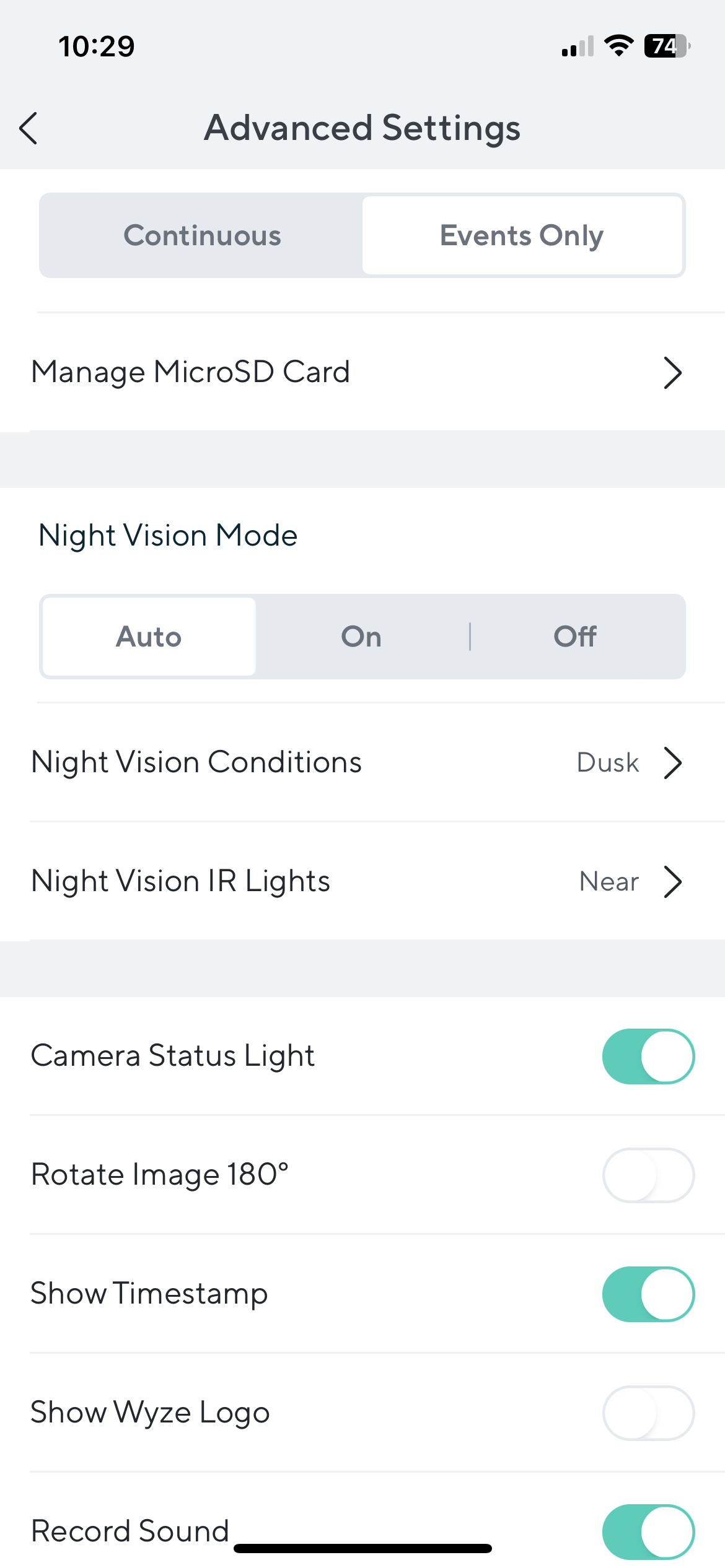Toggle Record Sound switch off
The image size is (725, 1568).
(648, 1532)
